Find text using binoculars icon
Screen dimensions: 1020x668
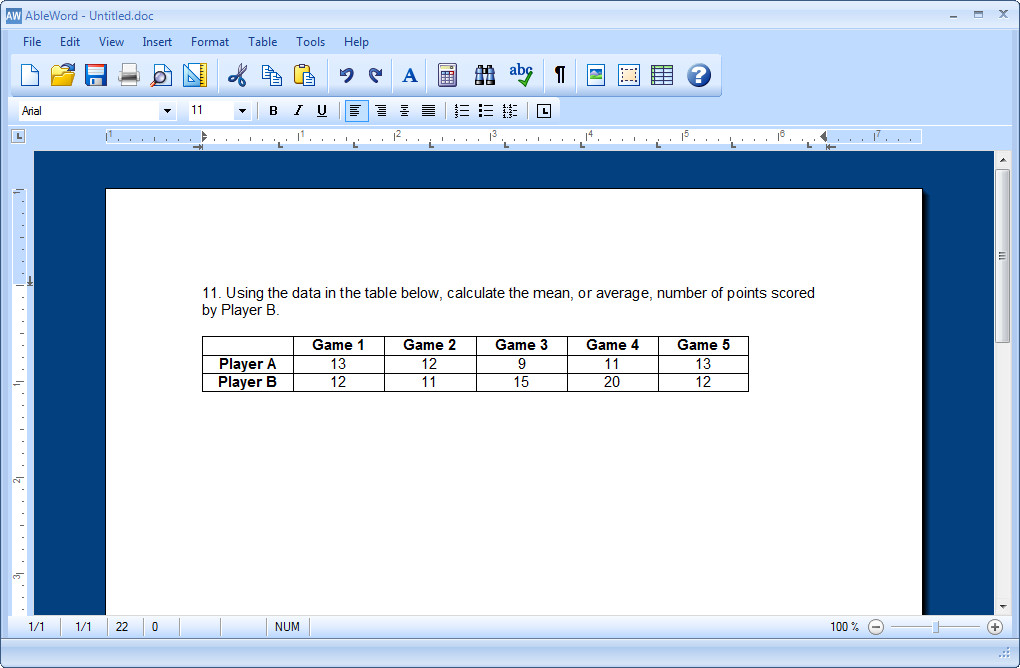click(485, 75)
